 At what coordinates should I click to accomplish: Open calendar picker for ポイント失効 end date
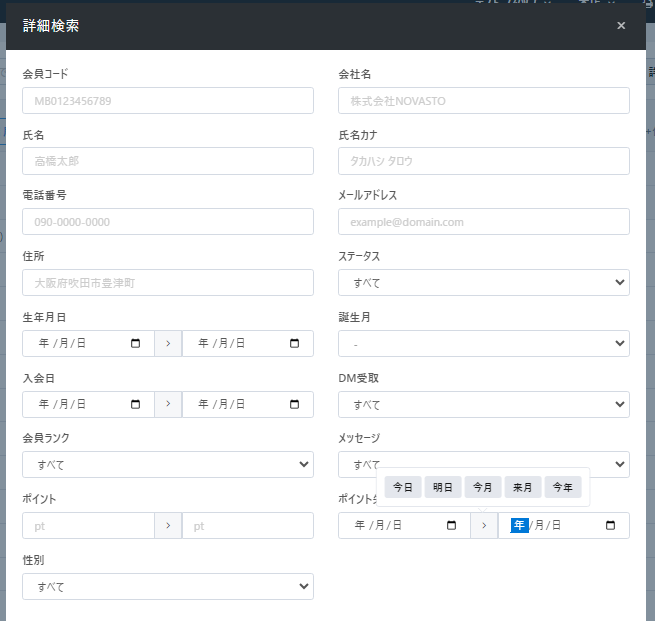click(x=610, y=525)
